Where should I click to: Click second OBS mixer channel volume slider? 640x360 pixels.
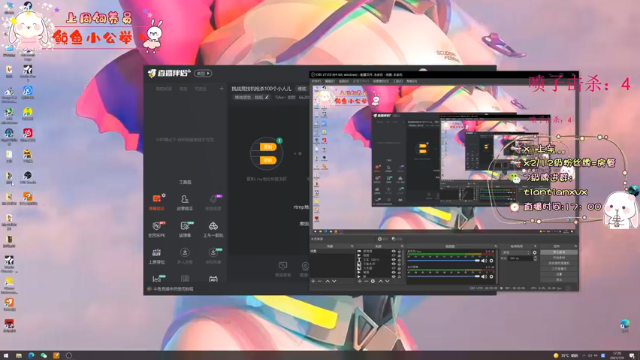(444, 277)
